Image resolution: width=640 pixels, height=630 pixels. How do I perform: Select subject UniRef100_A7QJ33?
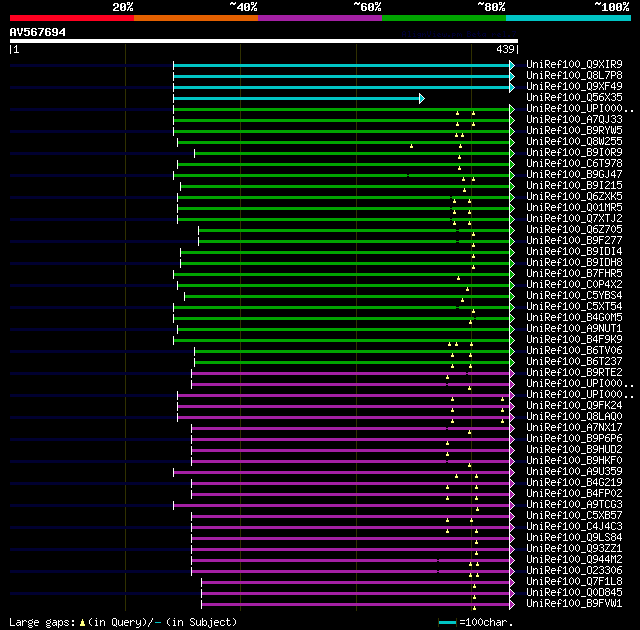click(x=574, y=119)
